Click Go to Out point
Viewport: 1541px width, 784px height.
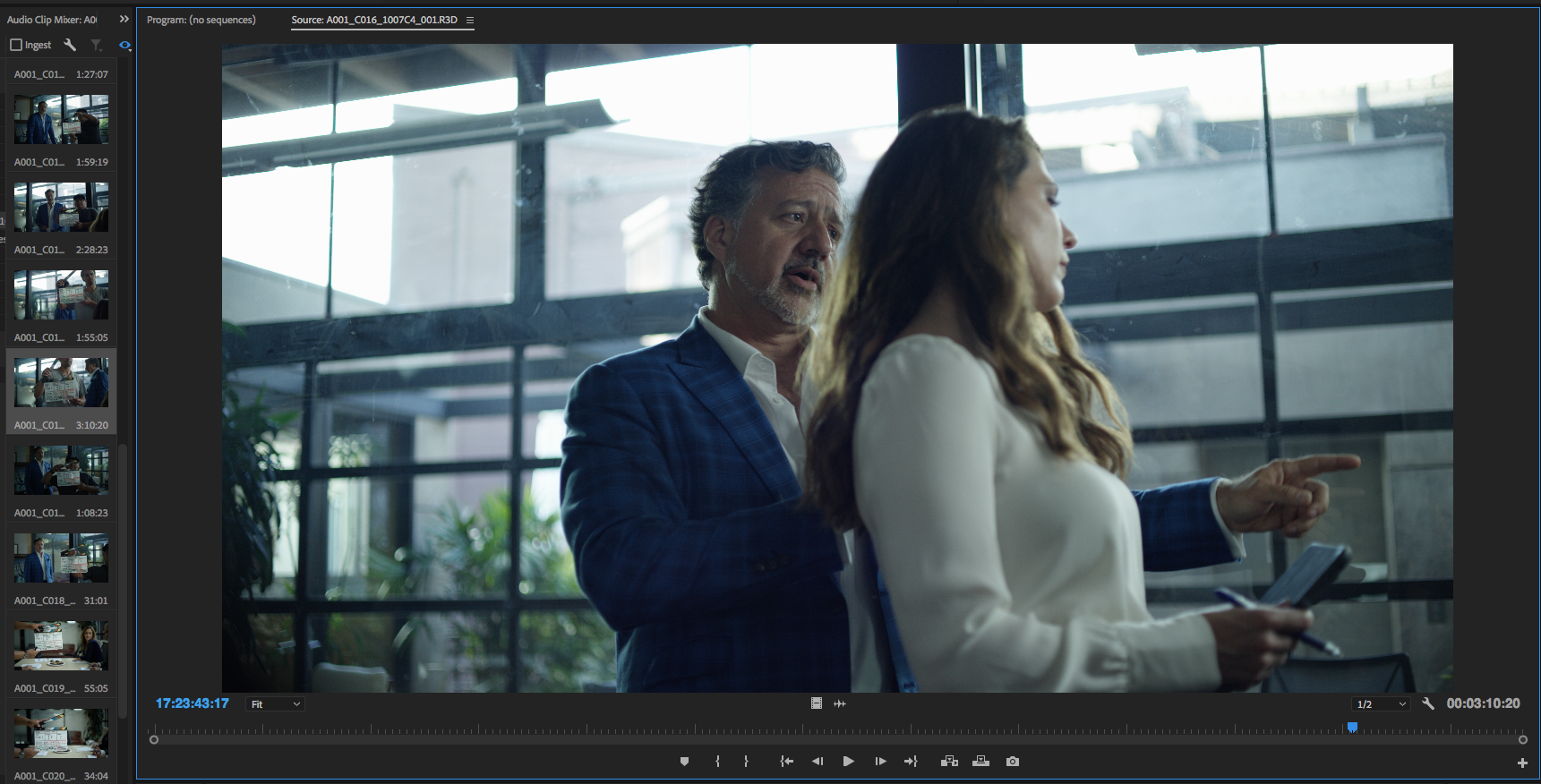911,762
